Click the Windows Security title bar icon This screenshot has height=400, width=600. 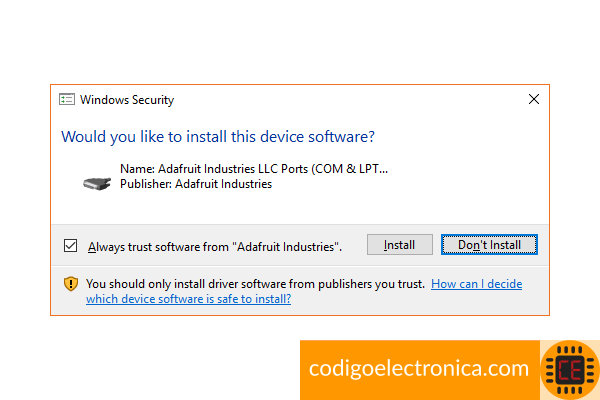tap(67, 100)
